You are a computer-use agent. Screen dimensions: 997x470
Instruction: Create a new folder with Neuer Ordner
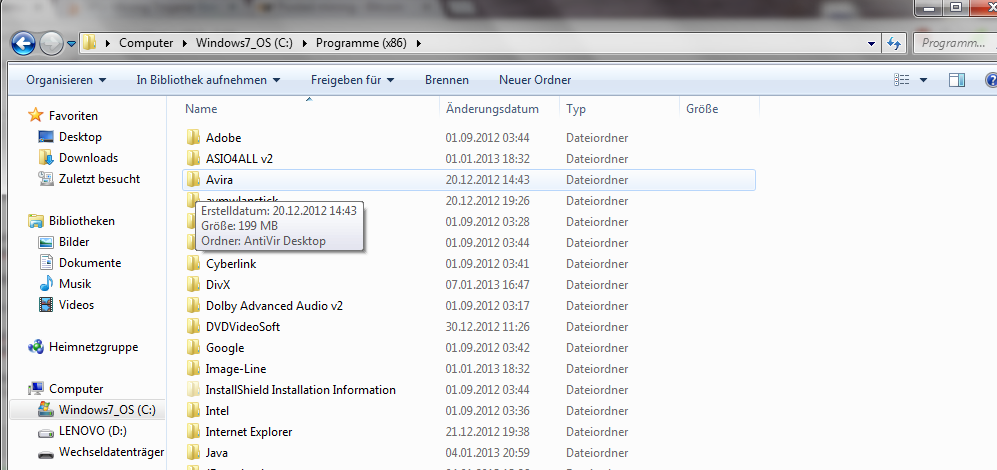click(x=535, y=80)
